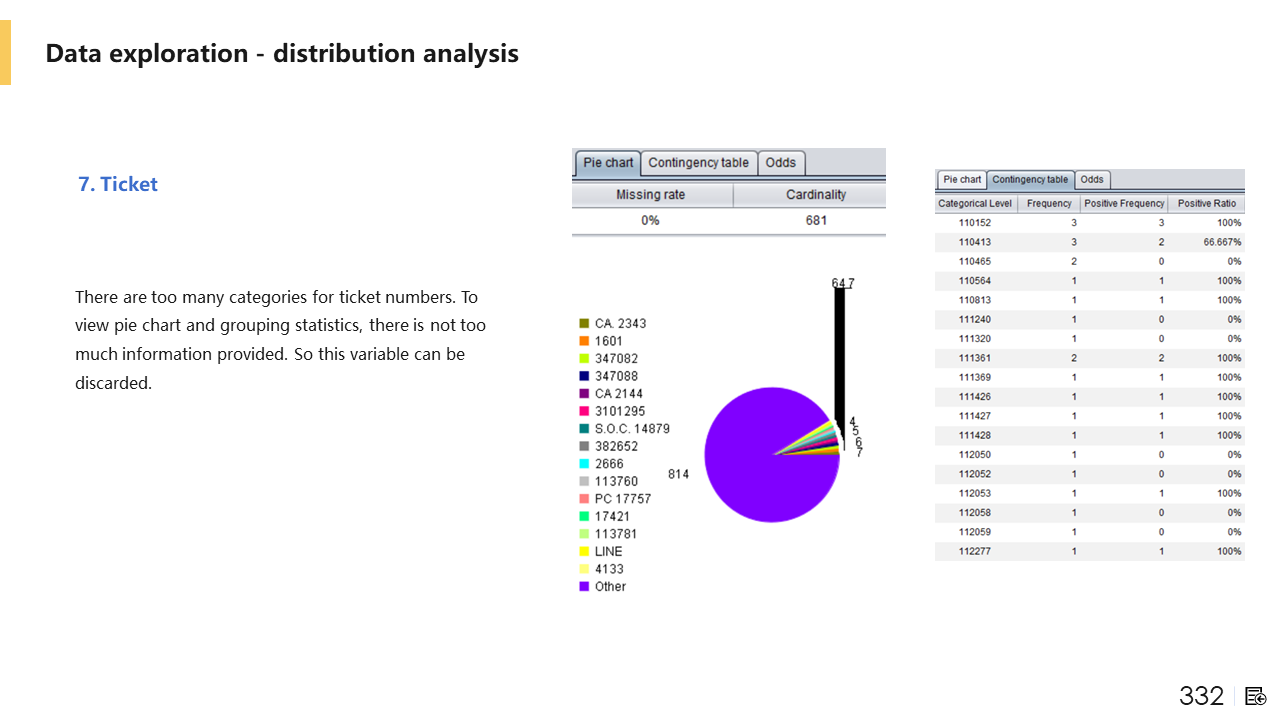The height and width of the screenshot is (720, 1280).
Task: Click the Cardinality header cell
Action: point(816,195)
